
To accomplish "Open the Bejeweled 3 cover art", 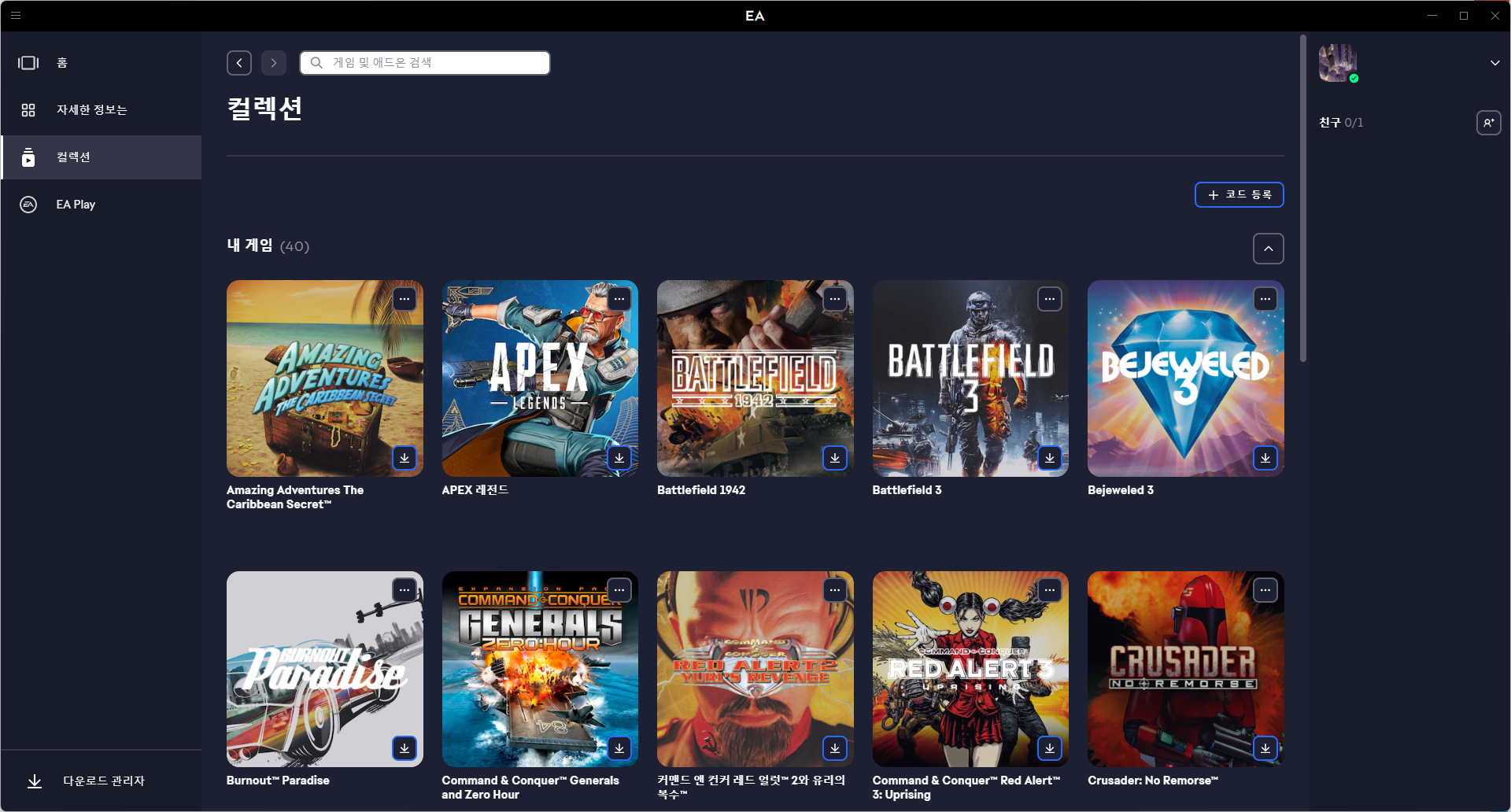I will 1186,378.
